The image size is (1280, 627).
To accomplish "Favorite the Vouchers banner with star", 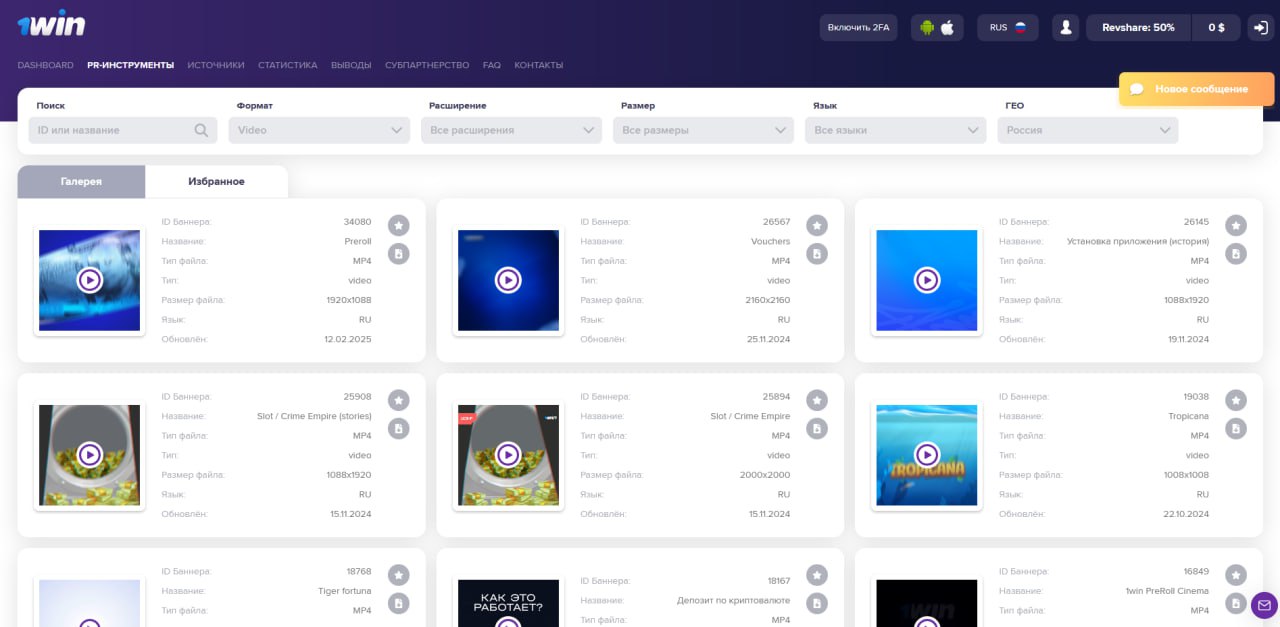I will 817,225.
